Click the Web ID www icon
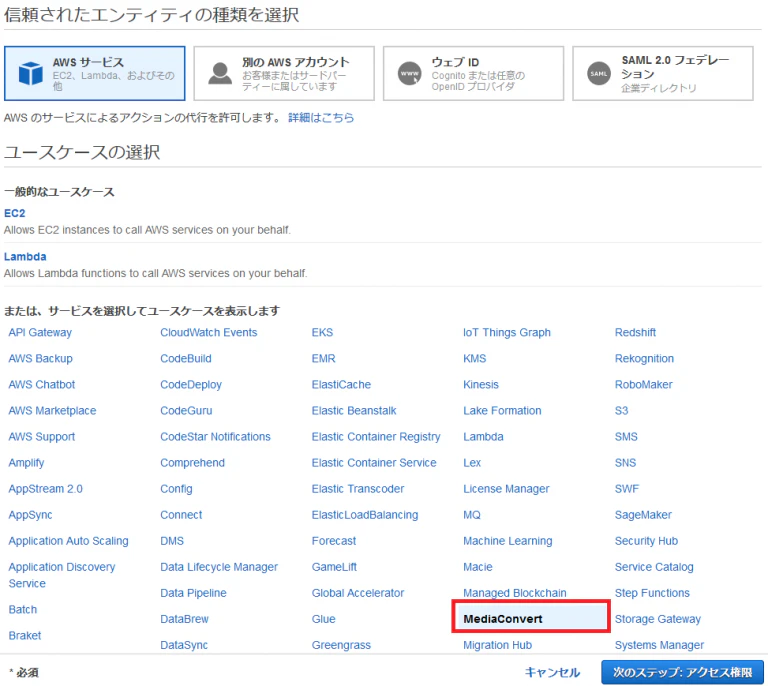Image resolution: width=768 pixels, height=686 pixels. [409, 73]
